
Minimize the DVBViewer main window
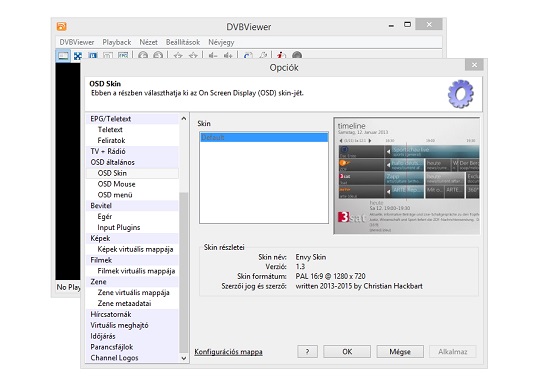click(391, 26)
